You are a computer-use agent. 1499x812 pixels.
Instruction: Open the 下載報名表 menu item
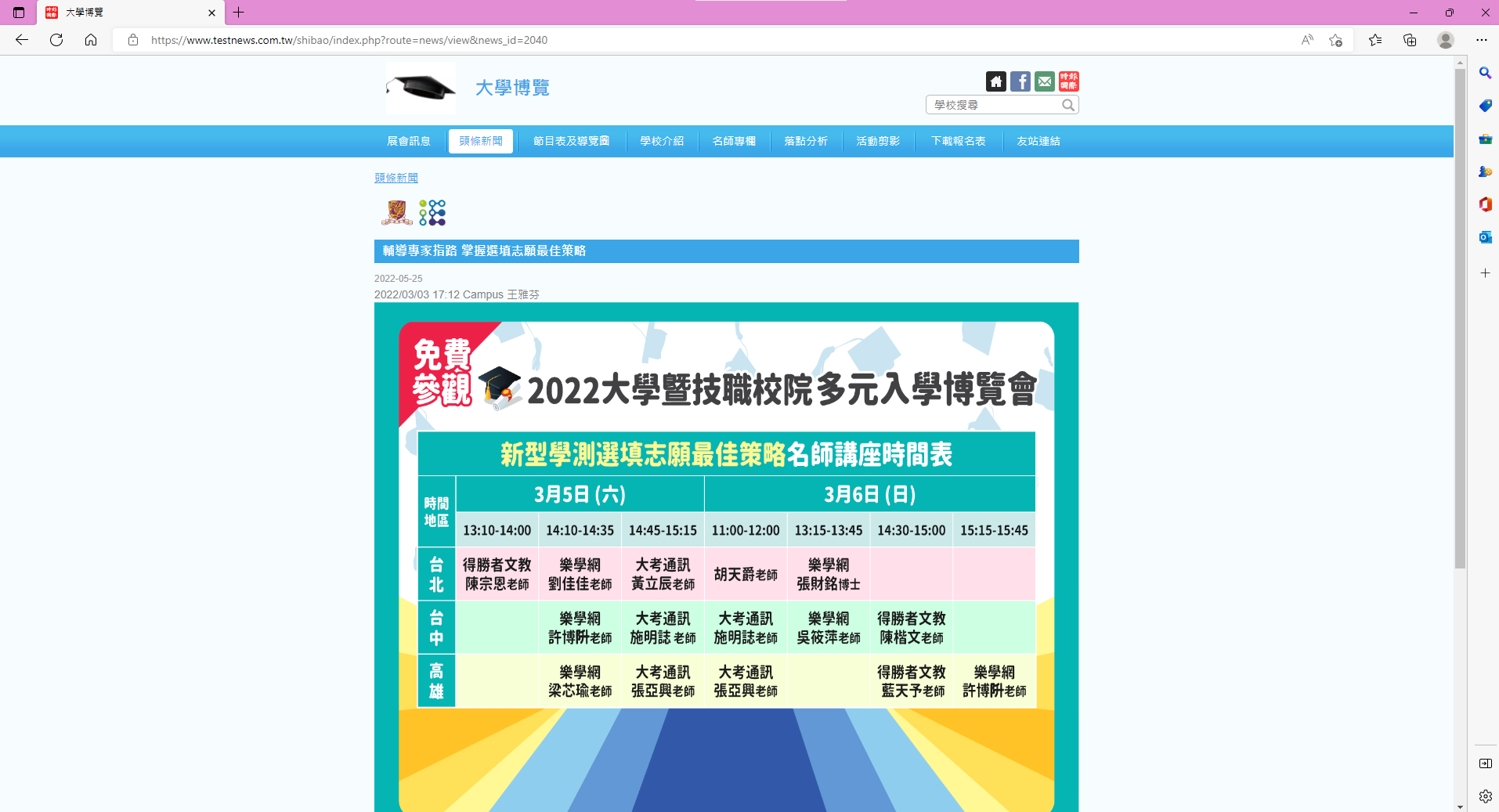point(959,141)
